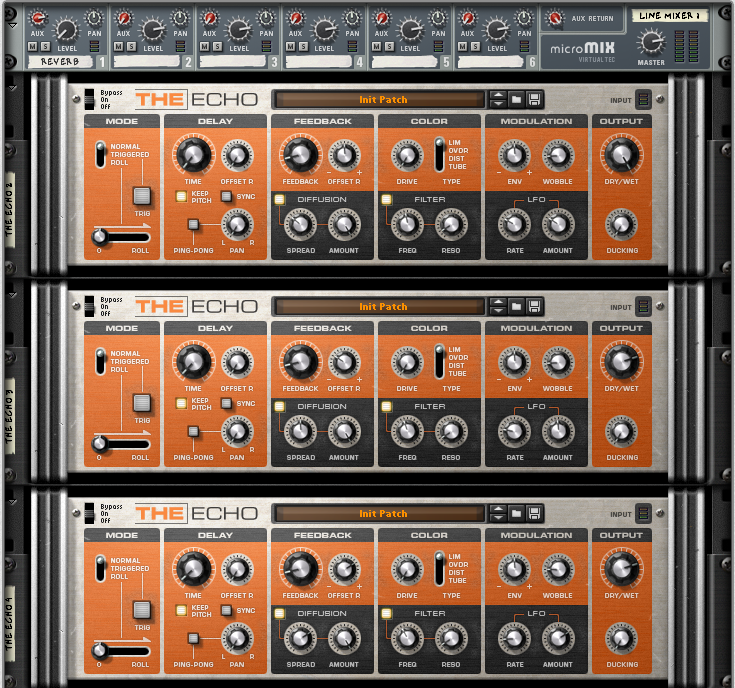Solo mixer channel 2

click(x=128, y=46)
